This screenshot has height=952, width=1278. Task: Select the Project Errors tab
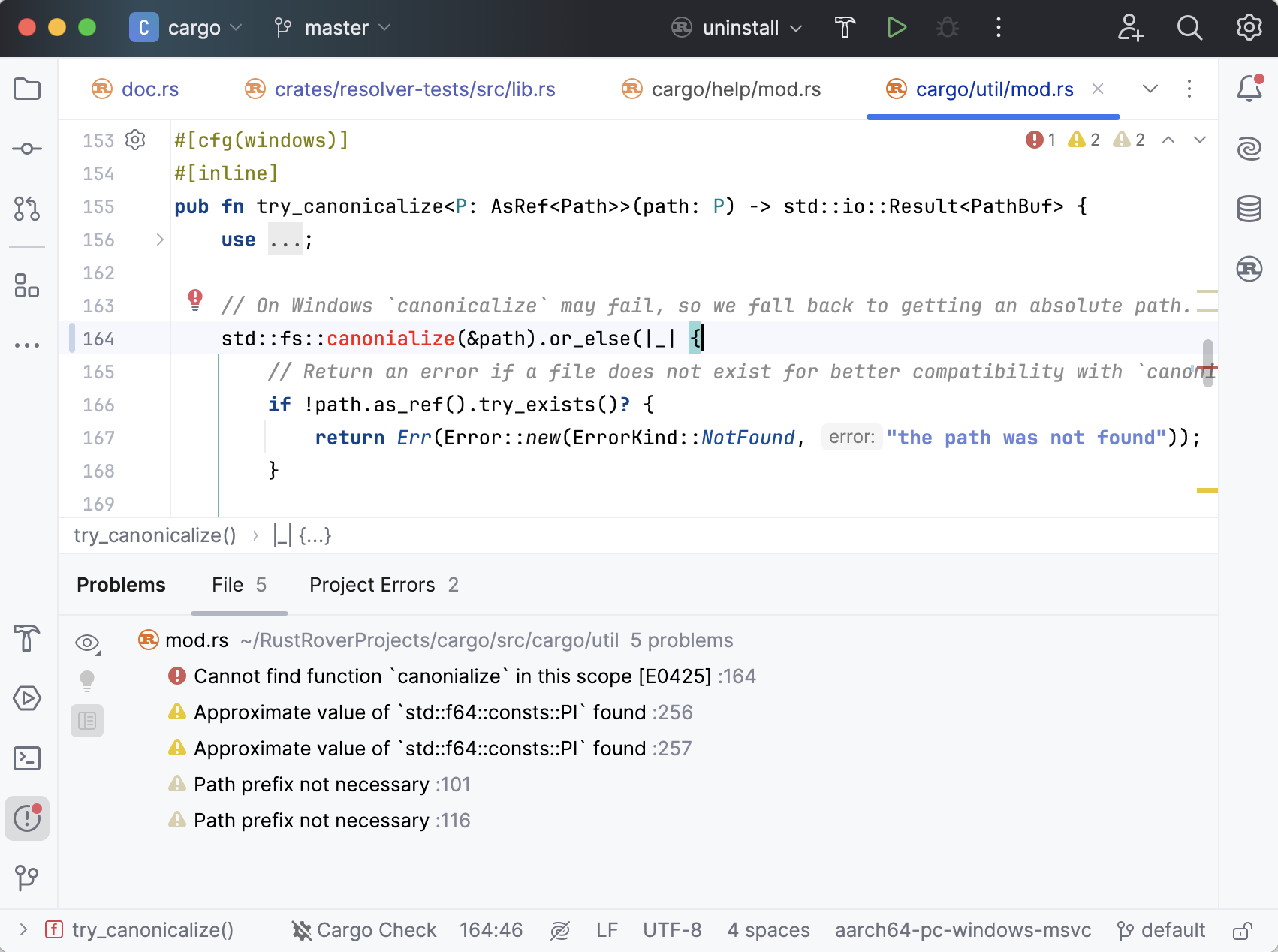point(384,585)
